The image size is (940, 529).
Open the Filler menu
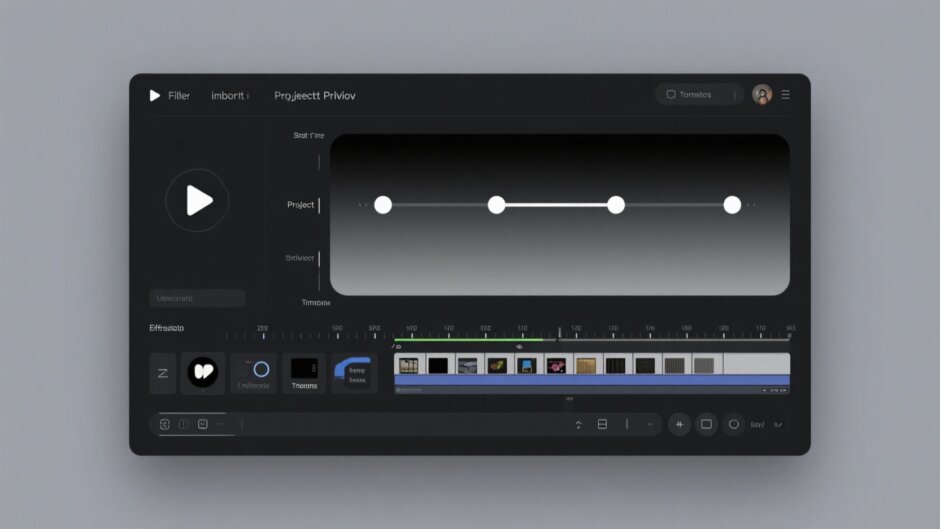click(x=179, y=95)
